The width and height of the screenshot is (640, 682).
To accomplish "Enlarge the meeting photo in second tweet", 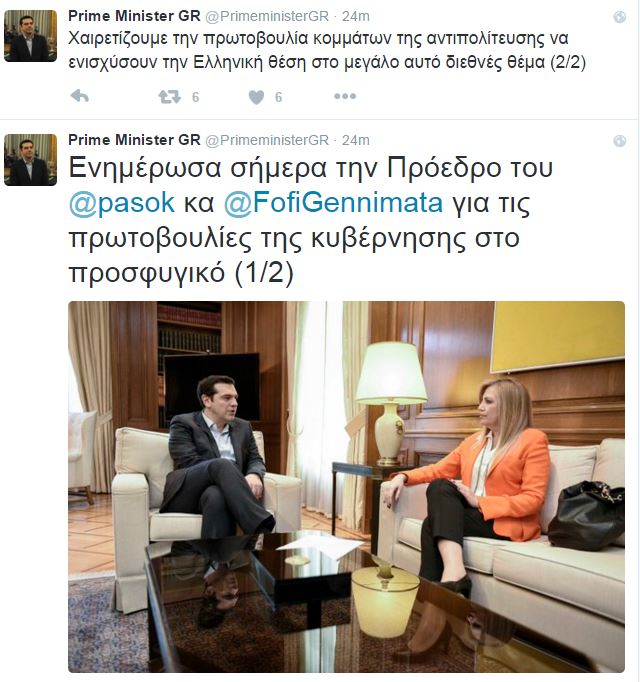I will pos(346,487).
